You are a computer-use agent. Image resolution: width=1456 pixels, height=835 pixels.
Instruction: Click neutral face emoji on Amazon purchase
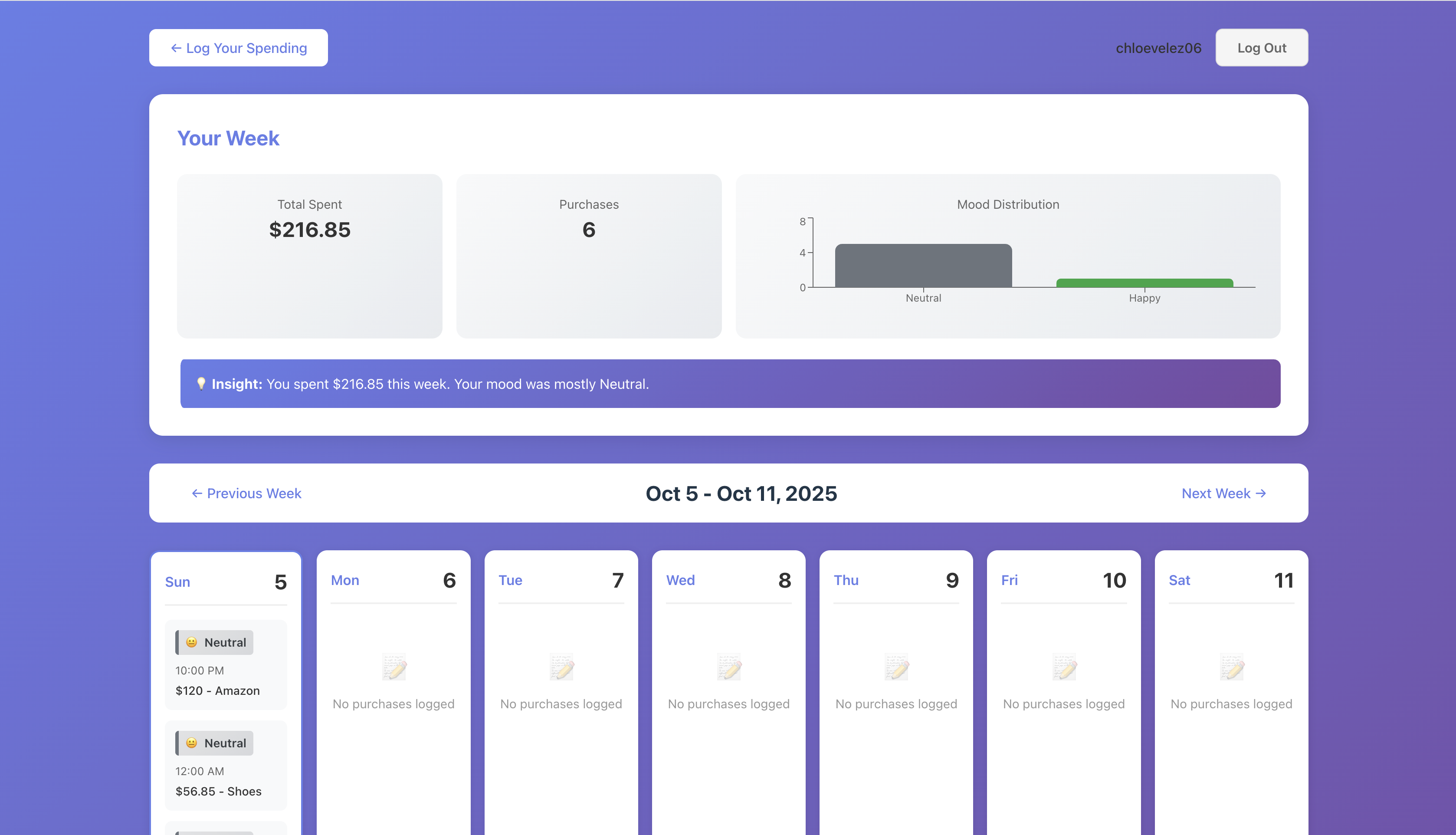(x=192, y=642)
